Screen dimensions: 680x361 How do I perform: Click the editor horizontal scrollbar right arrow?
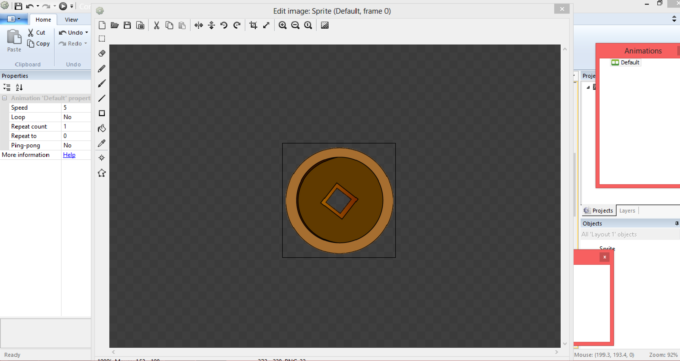(x=556, y=352)
